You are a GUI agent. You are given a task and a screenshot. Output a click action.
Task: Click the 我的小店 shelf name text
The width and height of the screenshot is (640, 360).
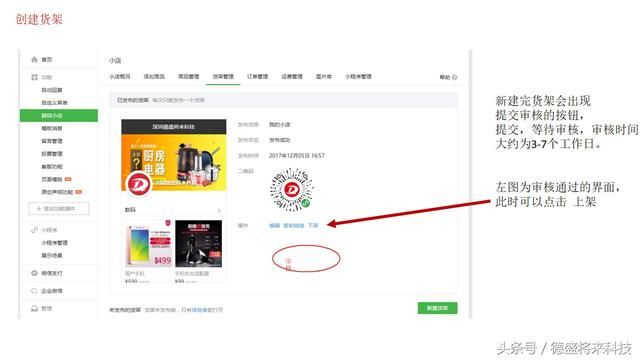pos(280,124)
